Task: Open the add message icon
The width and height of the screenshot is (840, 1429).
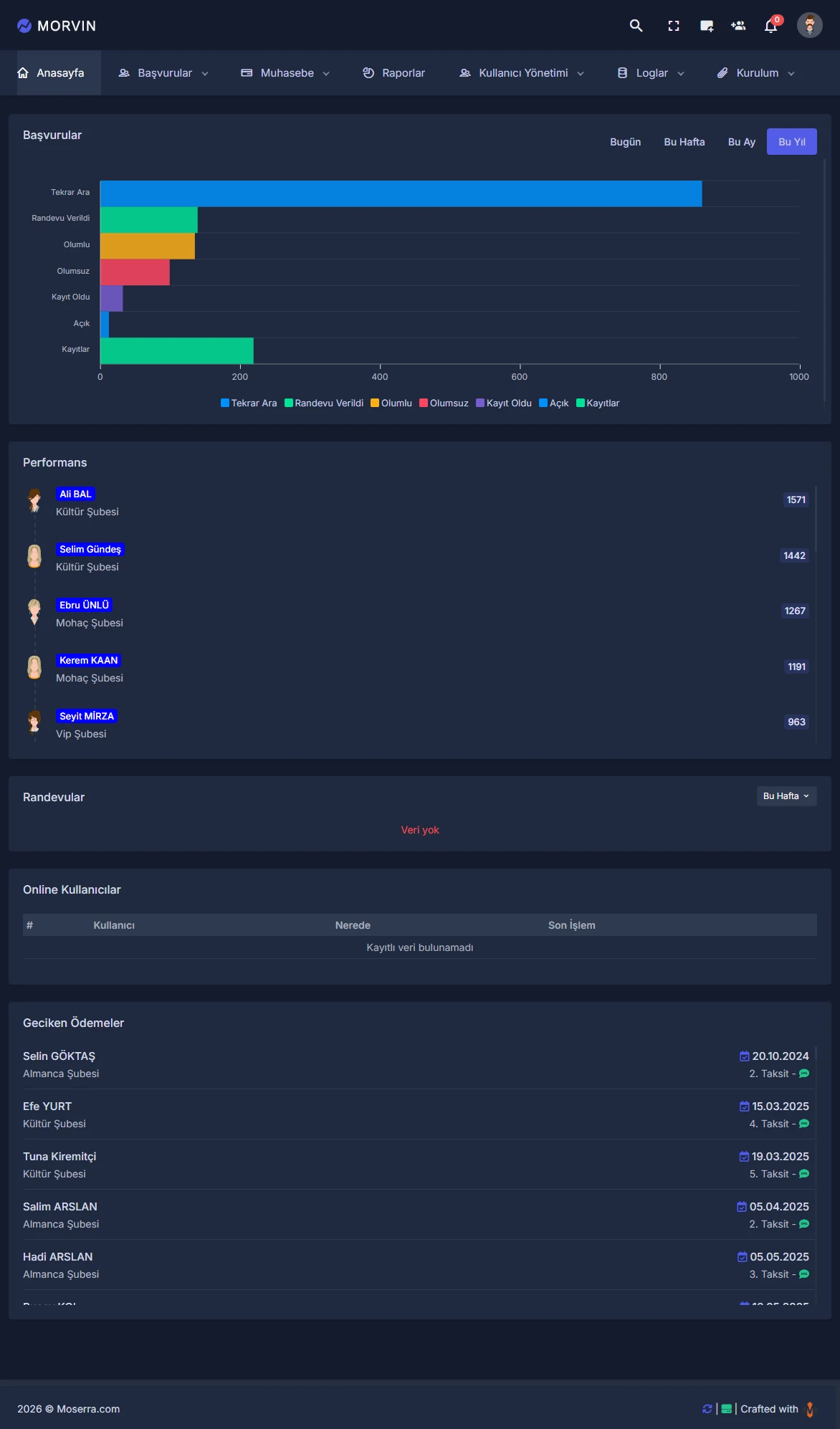Action: pyautogui.click(x=707, y=26)
